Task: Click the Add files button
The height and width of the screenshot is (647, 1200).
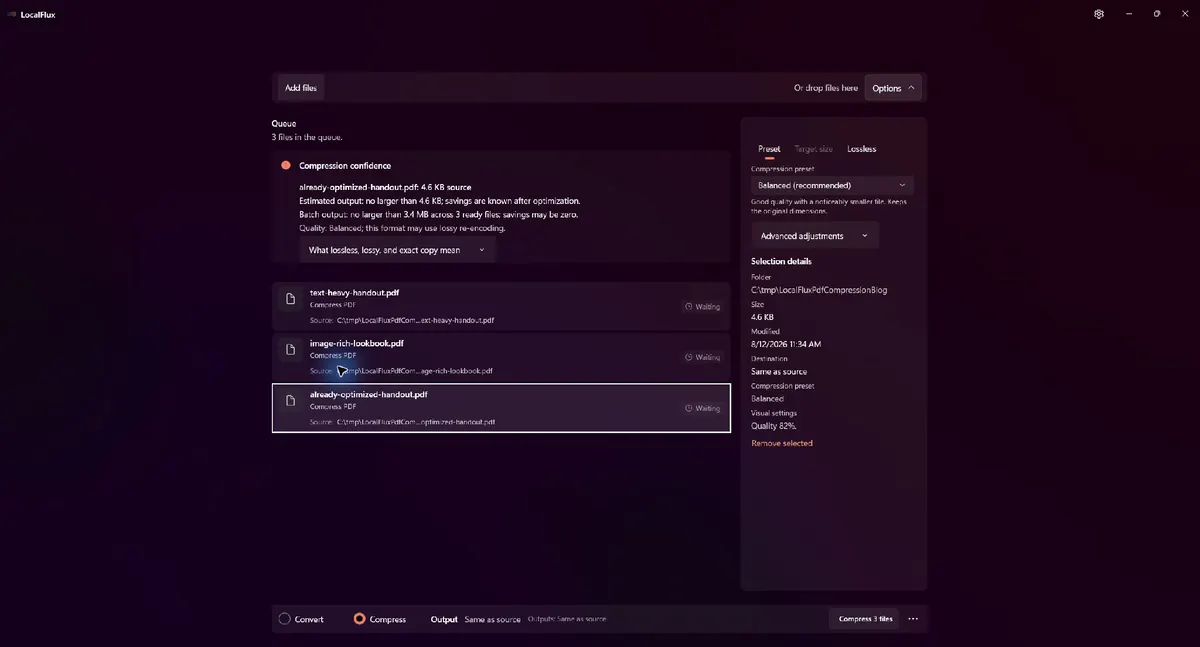Action: (301, 88)
